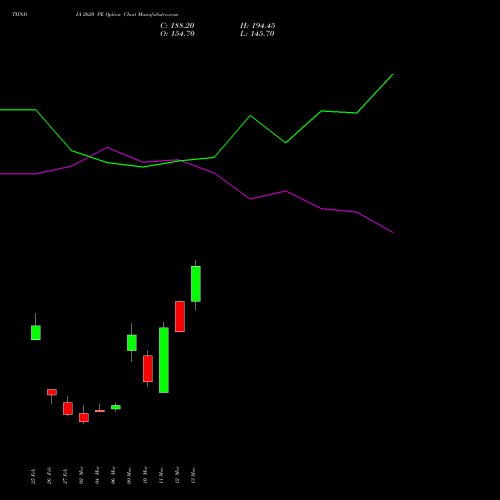Click the 10 Mar date axis label
Viewport: 500px width, 500px height.
(x=145, y=476)
